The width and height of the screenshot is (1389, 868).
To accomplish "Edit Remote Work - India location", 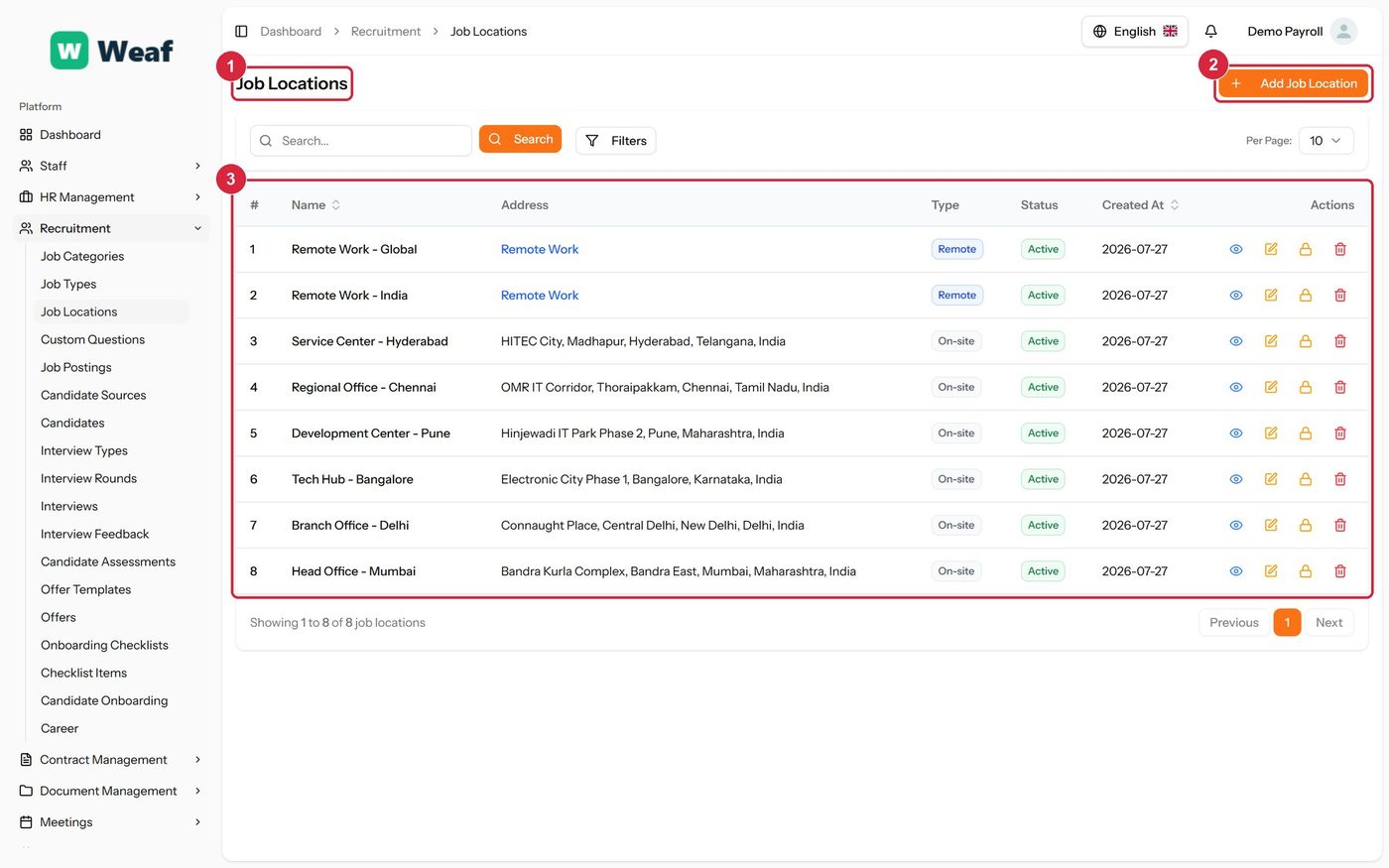I will [x=1271, y=296].
